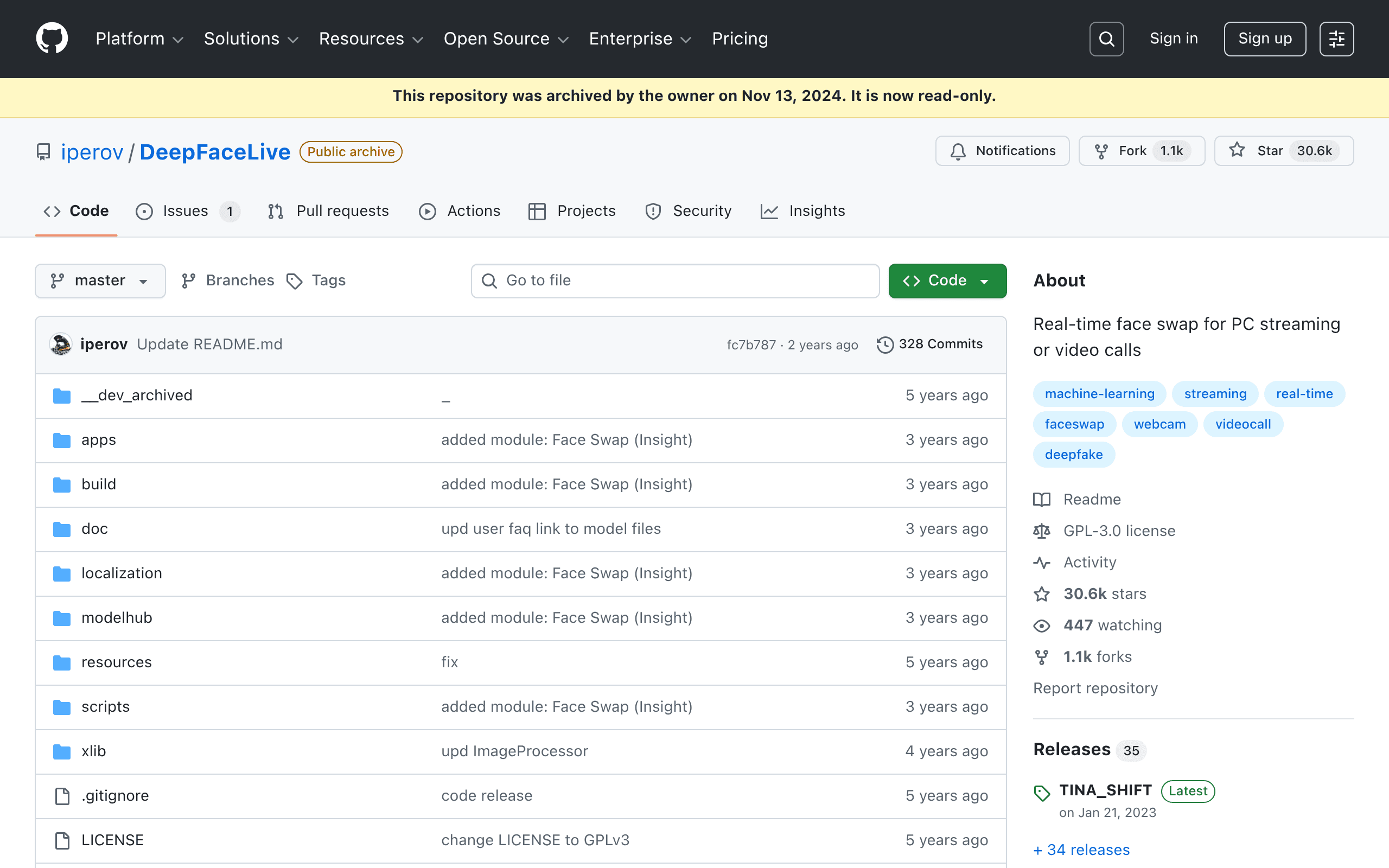Click the Sign up button
Viewport: 1389px width, 868px height.
1264,39
